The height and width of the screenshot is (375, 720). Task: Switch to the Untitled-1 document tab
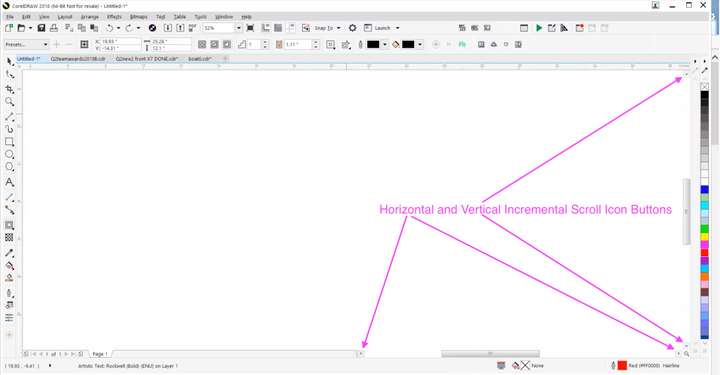tap(29, 59)
